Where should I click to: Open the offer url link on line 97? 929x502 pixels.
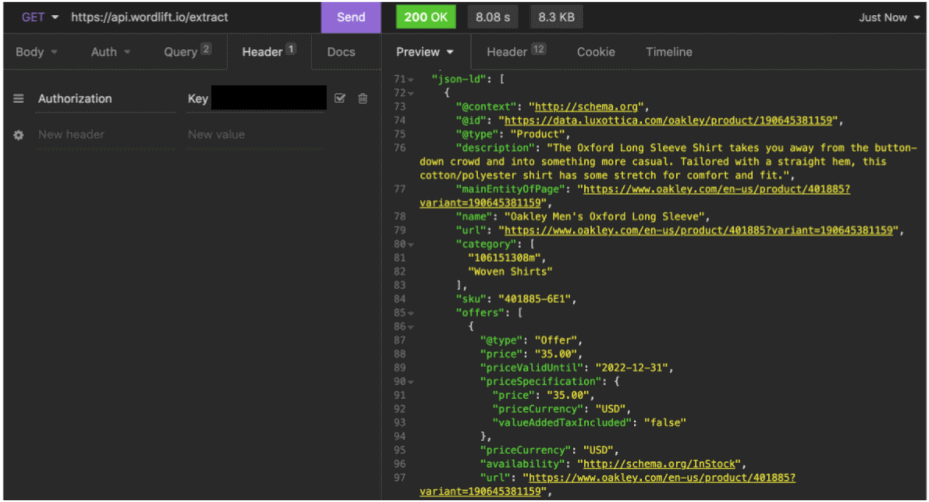click(x=662, y=477)
